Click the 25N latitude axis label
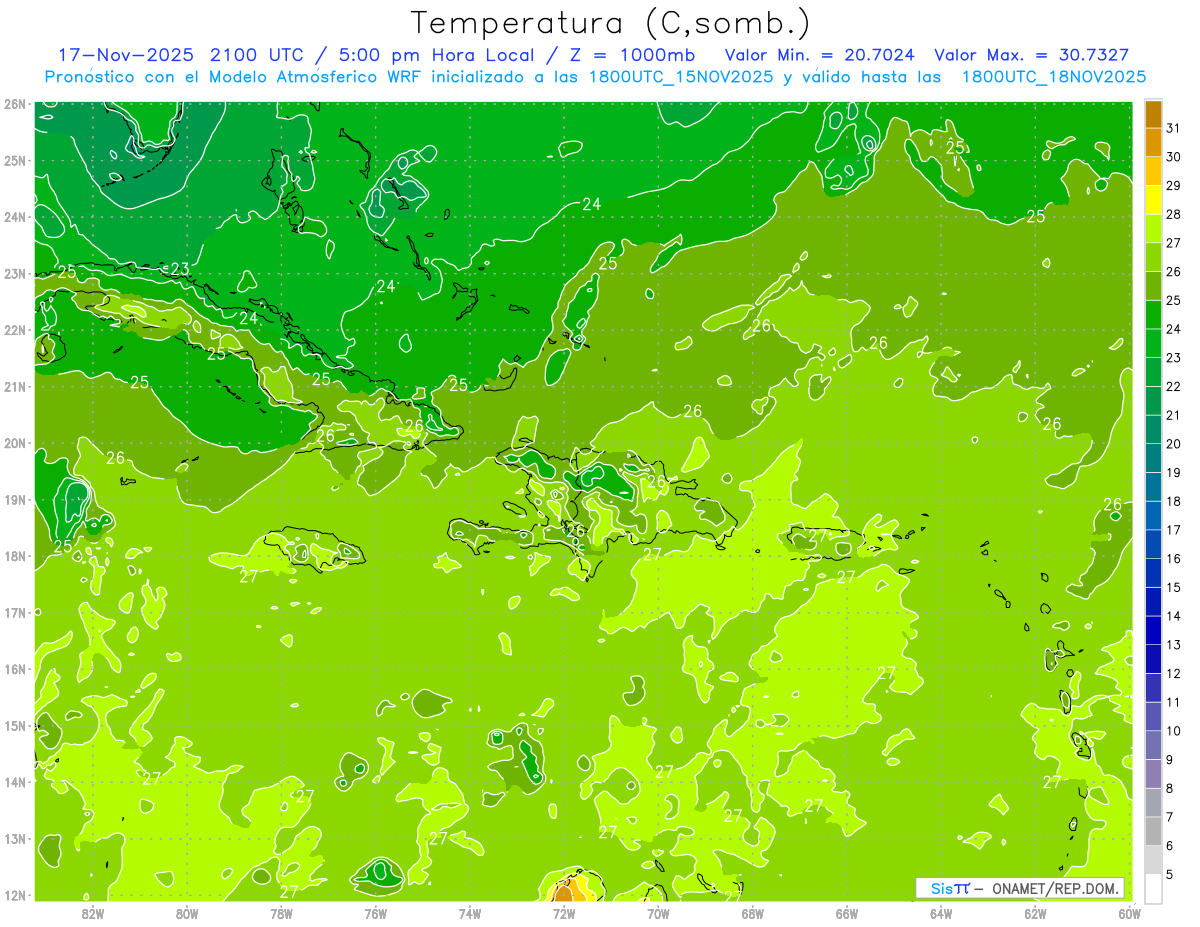 [14, 160]
